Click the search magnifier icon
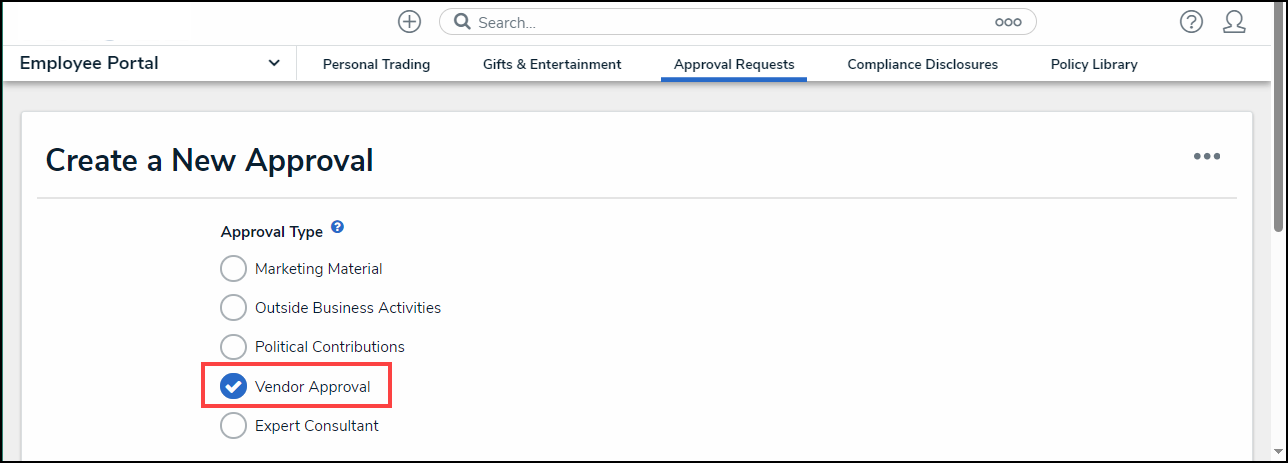Image resolution: width=1288 pixels, height=463 pixels. pos(462,22)
